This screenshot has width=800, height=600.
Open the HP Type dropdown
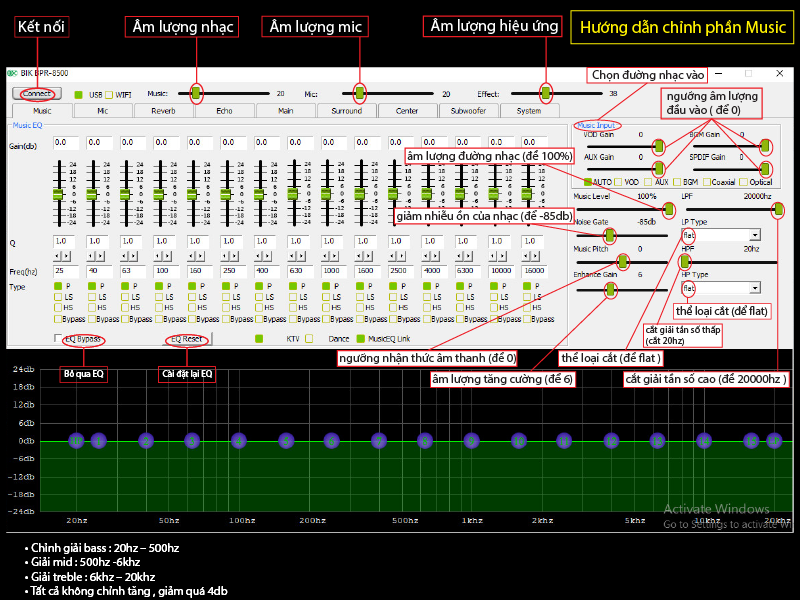coord(755,288)
